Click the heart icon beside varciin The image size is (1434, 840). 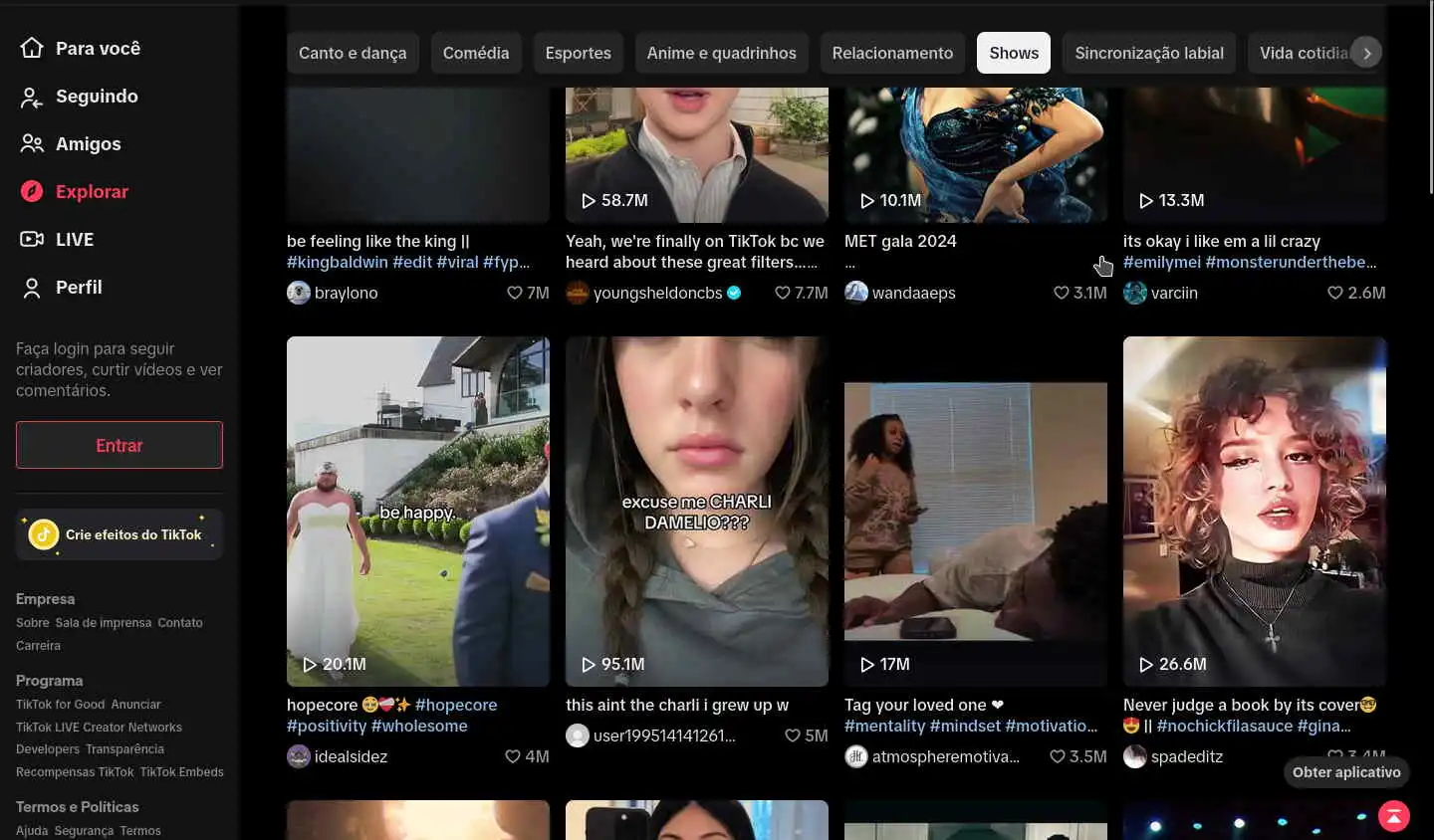point(1335,293)
